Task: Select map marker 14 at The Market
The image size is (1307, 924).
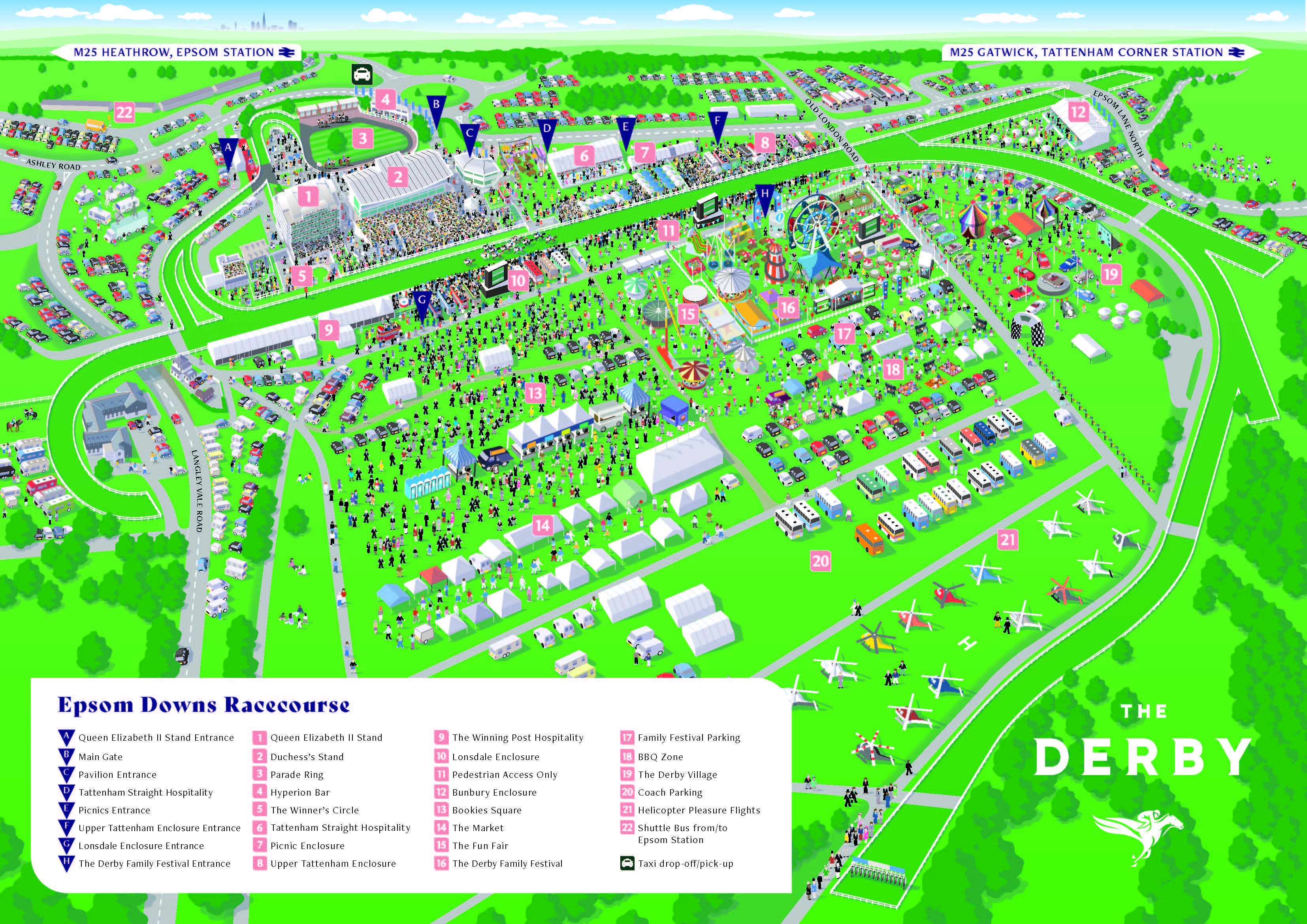Action: click(542, 525)
